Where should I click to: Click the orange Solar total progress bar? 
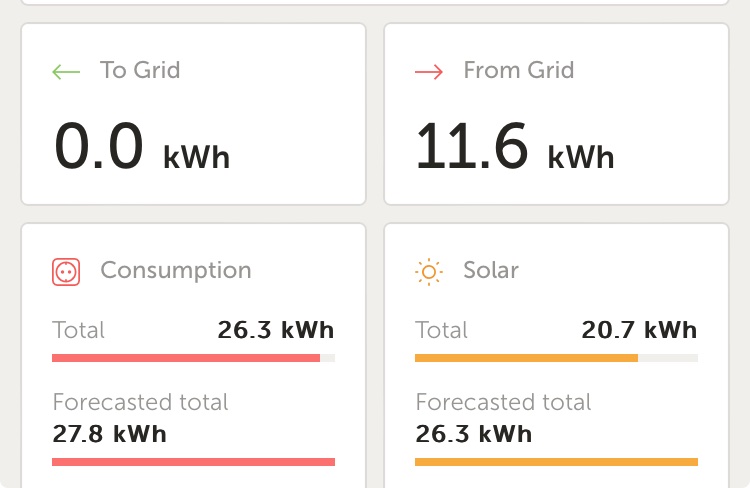526,357
